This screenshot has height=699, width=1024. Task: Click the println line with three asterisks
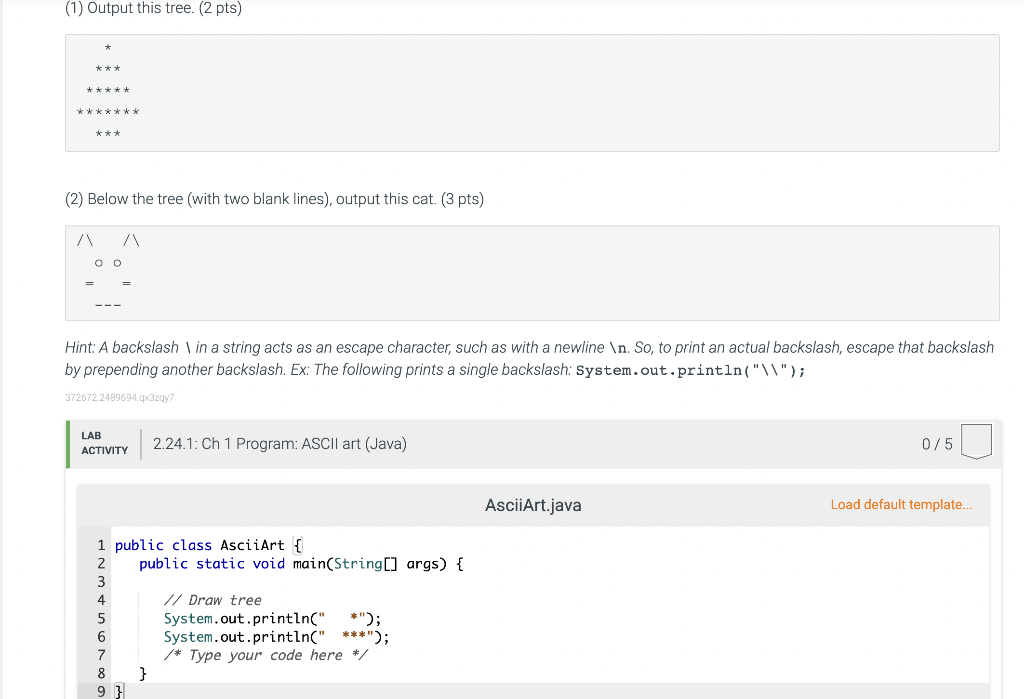click(276, 636)
